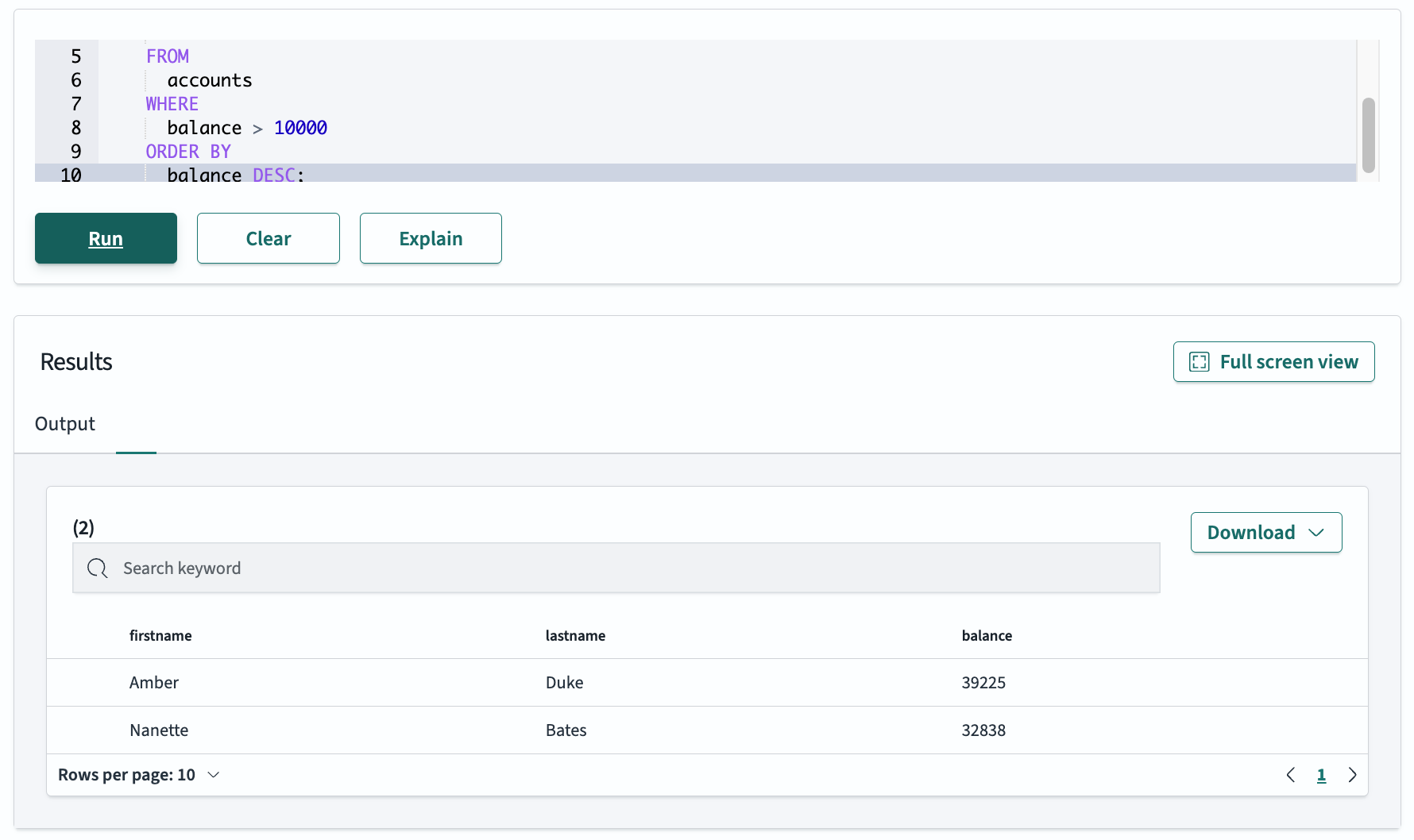Sort by balance column header

pos(987,635)
